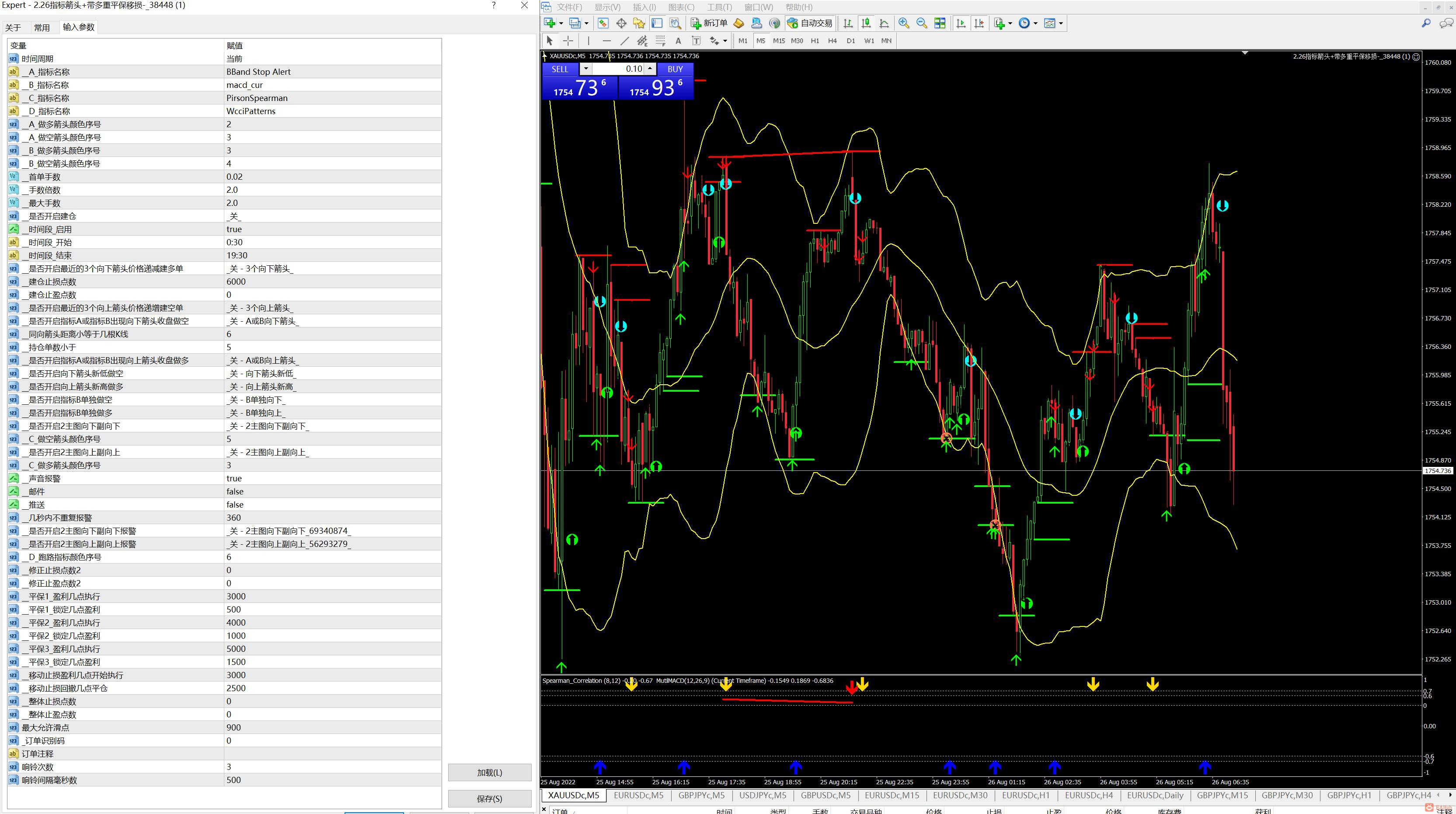1456x814 pixels.
Task: Click the blue SELL button
Action: [560, 69]
